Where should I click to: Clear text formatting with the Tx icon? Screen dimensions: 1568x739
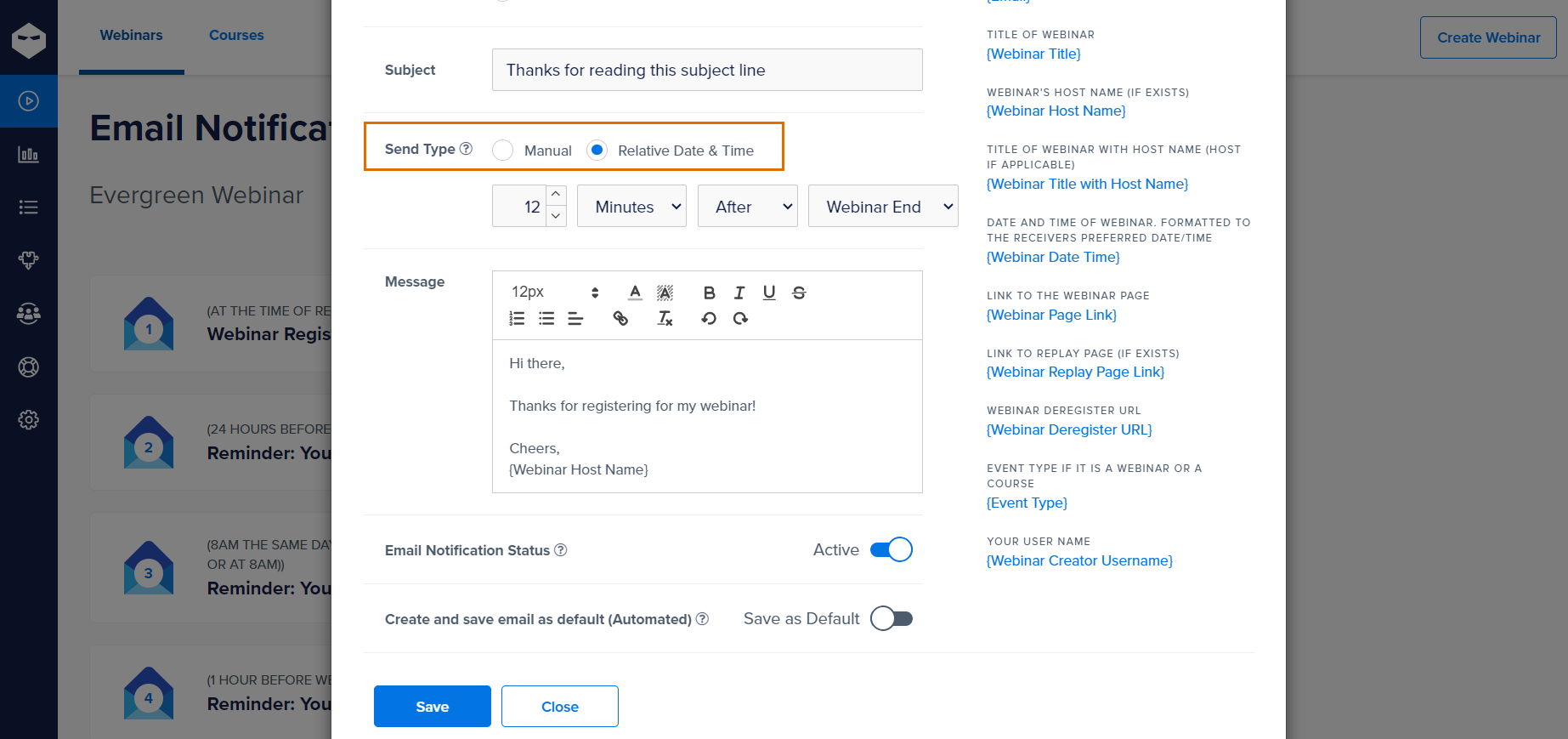tap(665, 318)
